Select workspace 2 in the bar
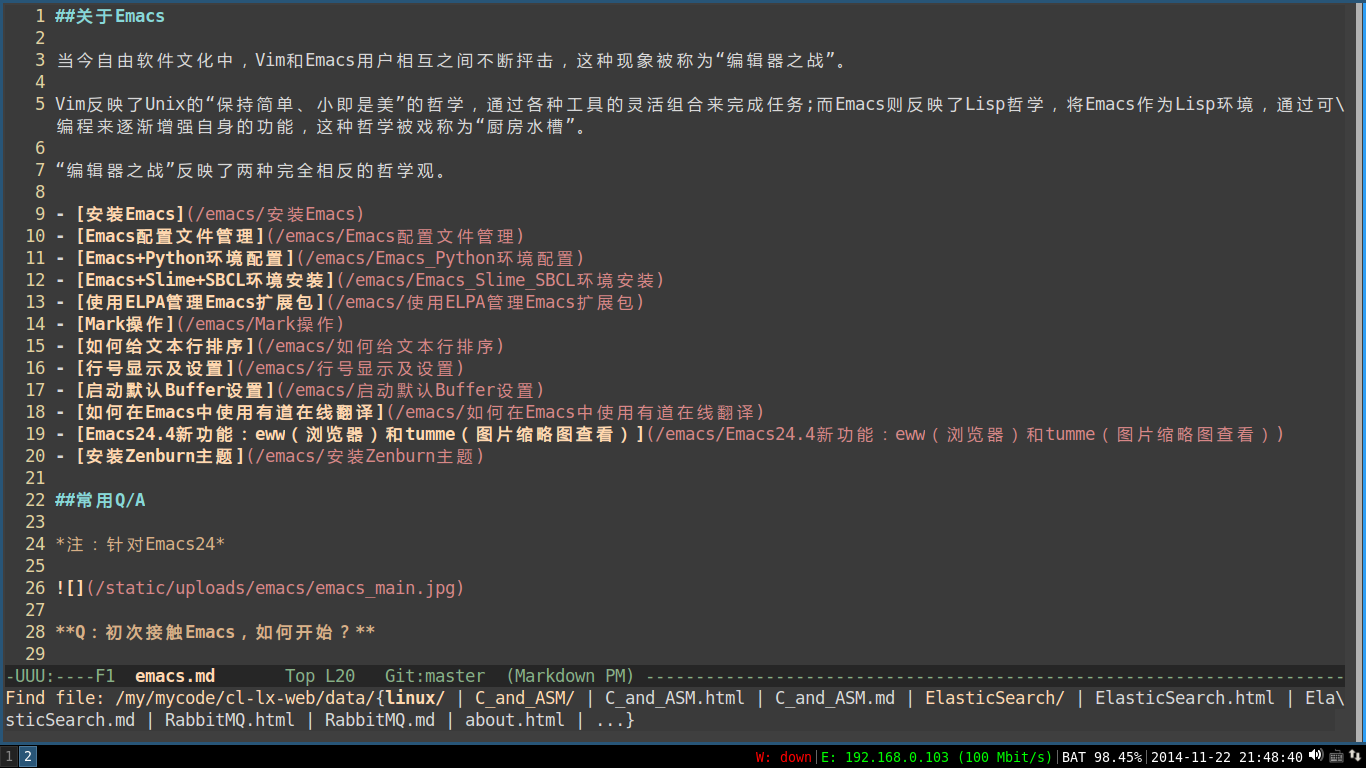Image resolution: width=1366 pixels, height=768 pixels. click(x=28, y=757)
